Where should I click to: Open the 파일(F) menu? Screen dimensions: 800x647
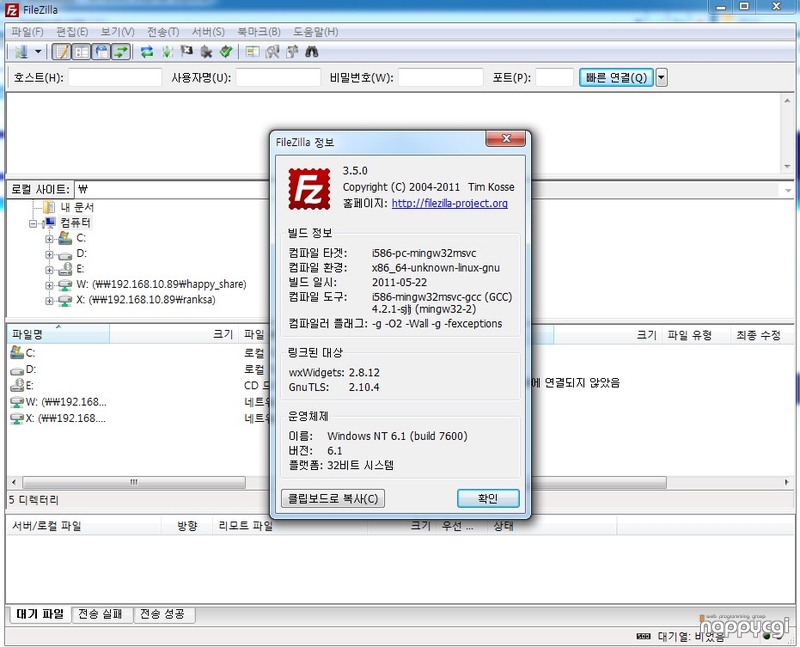coord(28,32)
